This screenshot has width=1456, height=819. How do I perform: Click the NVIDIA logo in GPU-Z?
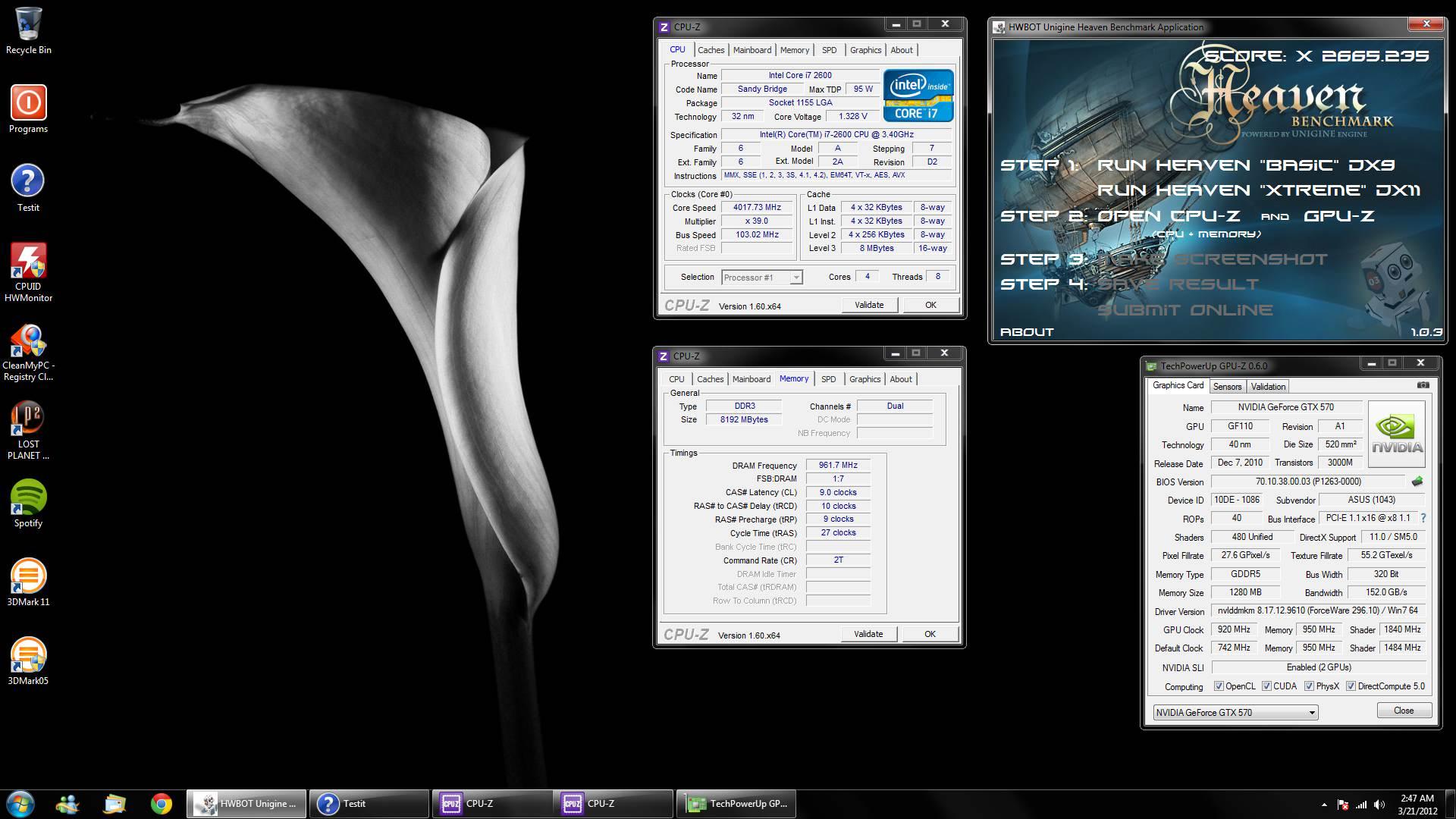click(1397, 434)
